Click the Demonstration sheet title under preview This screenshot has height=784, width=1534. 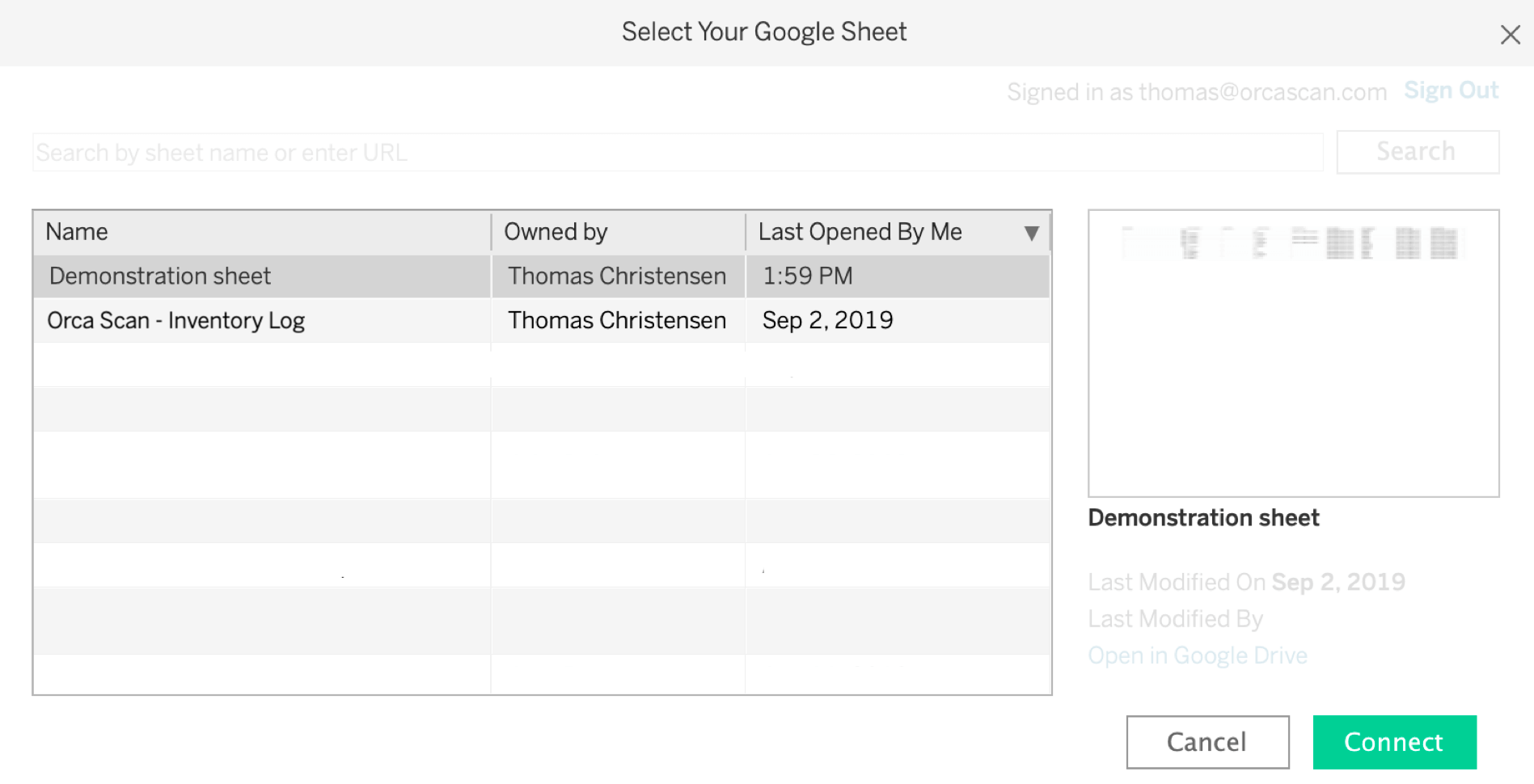click(x=1203, y=518)
